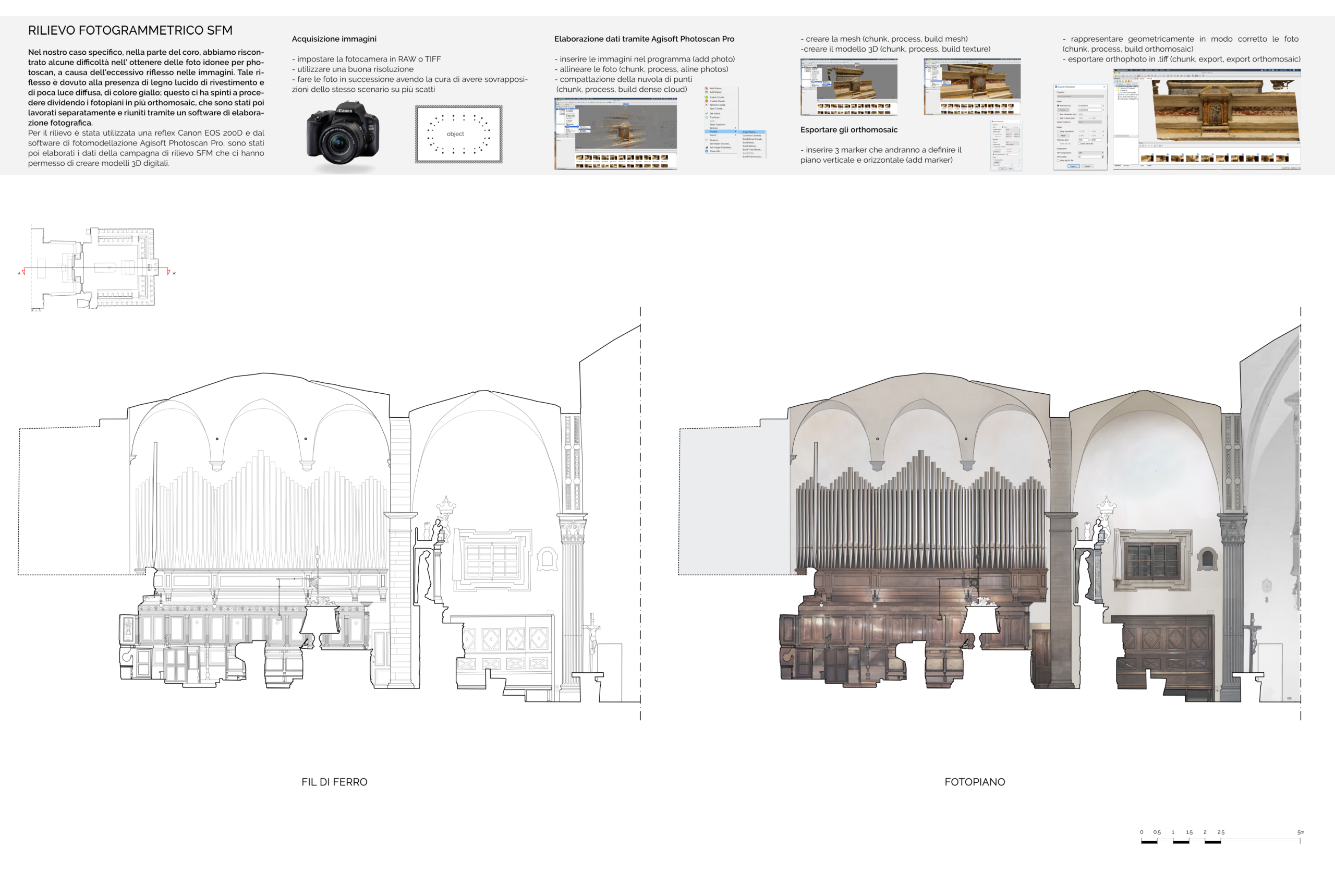The image size is (1335, 896).
Task: Select Build Orthomosaic in Process submenu
Action: [x=753, y=156]
